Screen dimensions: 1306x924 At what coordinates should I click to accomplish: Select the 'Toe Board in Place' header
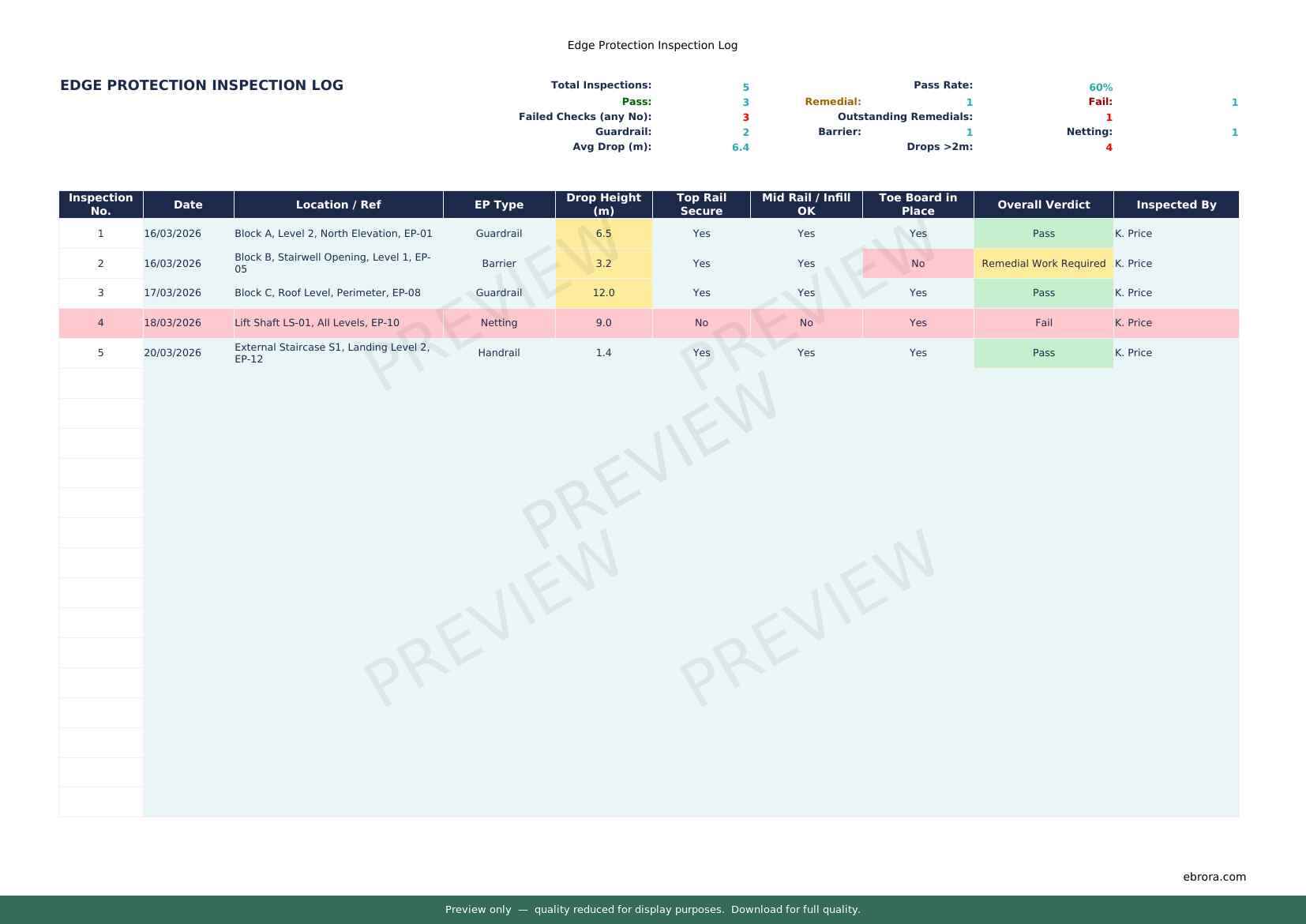[x=918, y=205]
